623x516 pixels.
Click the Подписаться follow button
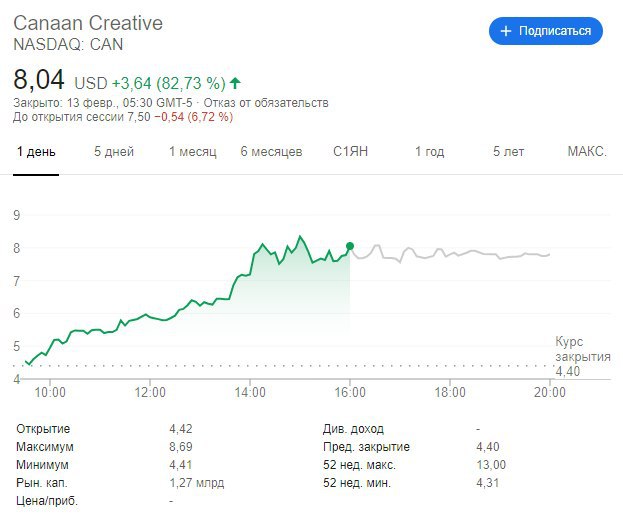tap(545, 31)
